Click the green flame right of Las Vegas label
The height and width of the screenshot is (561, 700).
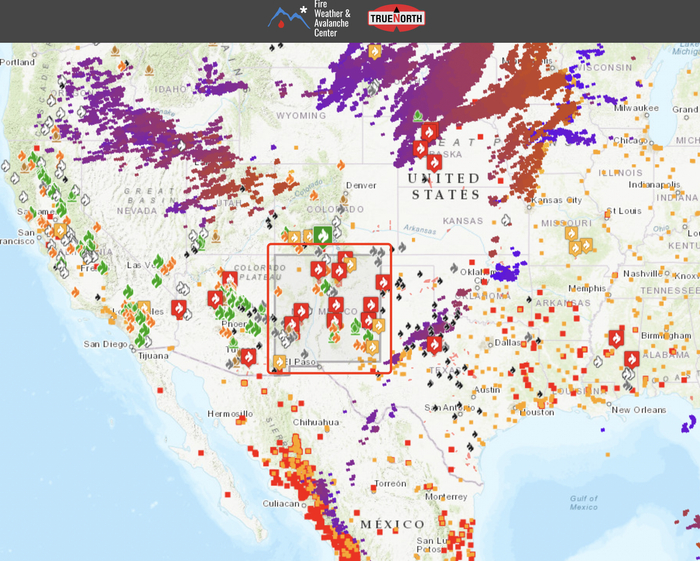click(x=158, y=261)
